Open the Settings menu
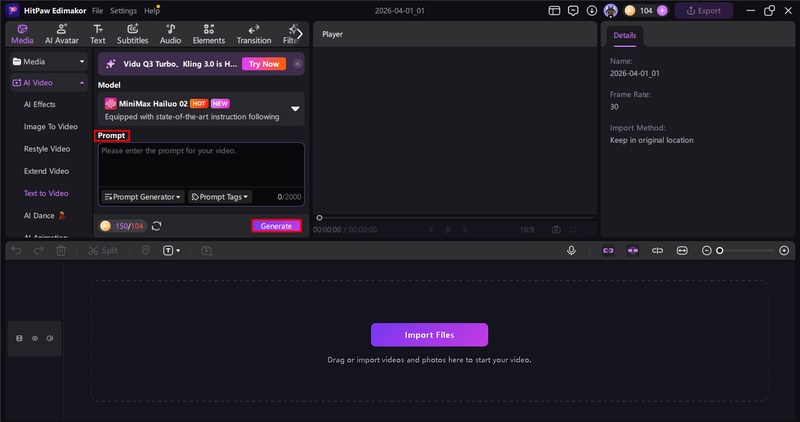800x422 pixels. [123, 11]
